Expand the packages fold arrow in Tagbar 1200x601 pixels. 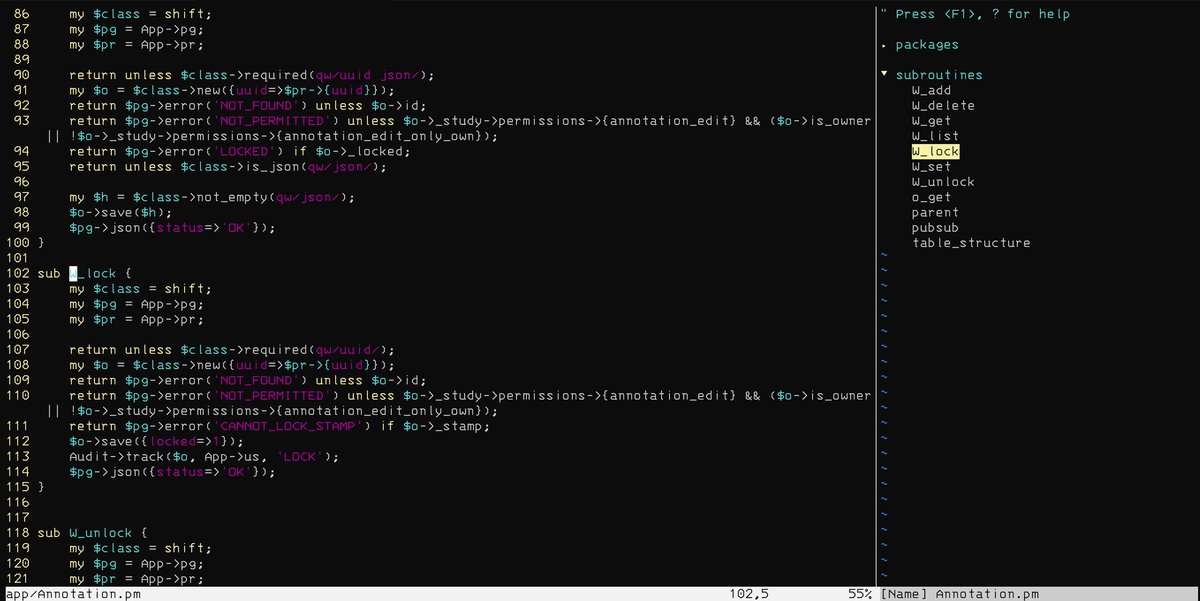pyautogui.click(x=885, y=45)
